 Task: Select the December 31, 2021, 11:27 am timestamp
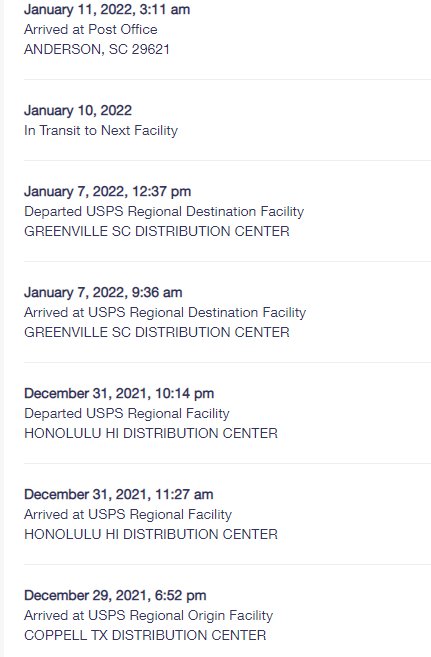click(x=119, y=494)
